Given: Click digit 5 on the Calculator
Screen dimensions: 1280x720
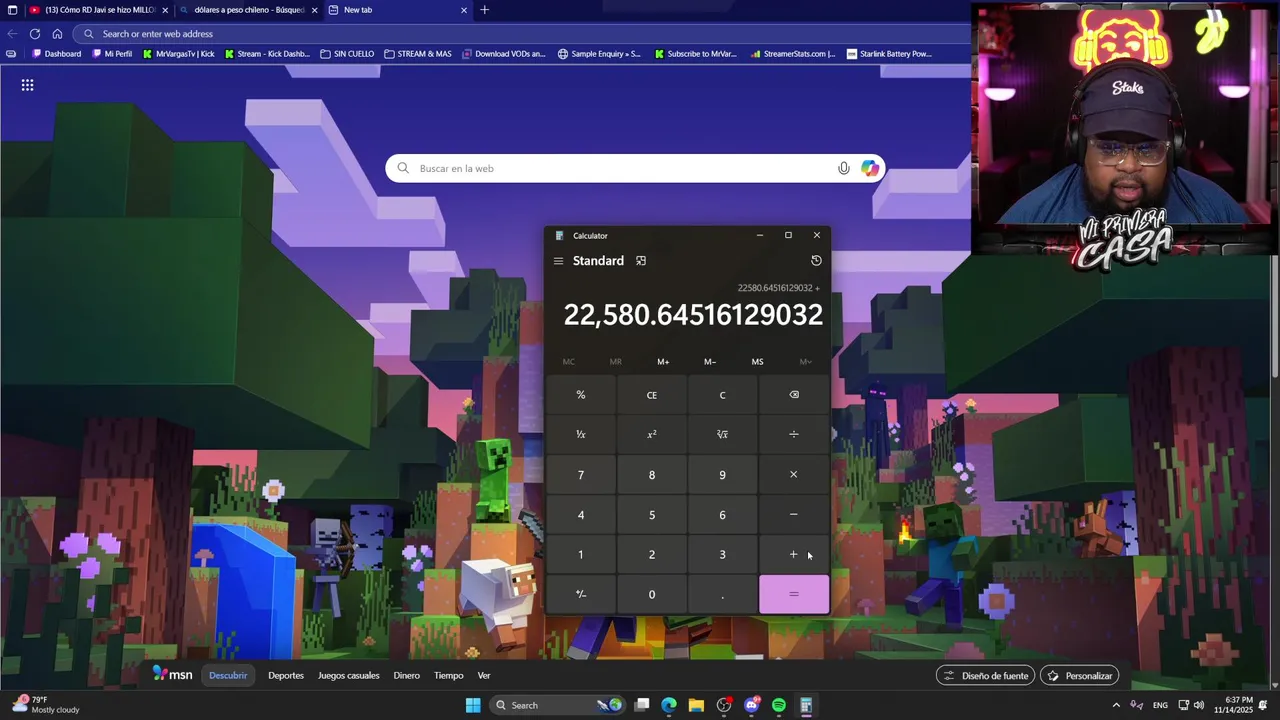Looking at the screenshot, I should click(x=652, y=515).
